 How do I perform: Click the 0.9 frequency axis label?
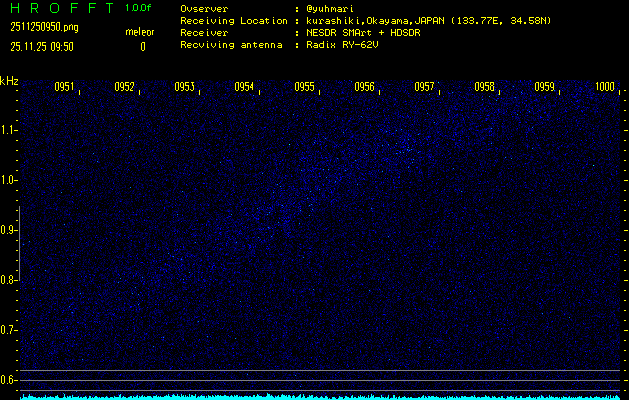(9, 230)
